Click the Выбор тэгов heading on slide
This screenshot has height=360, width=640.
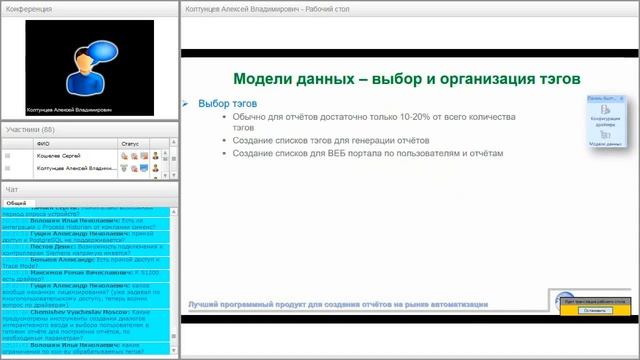[x=227, y=104]
